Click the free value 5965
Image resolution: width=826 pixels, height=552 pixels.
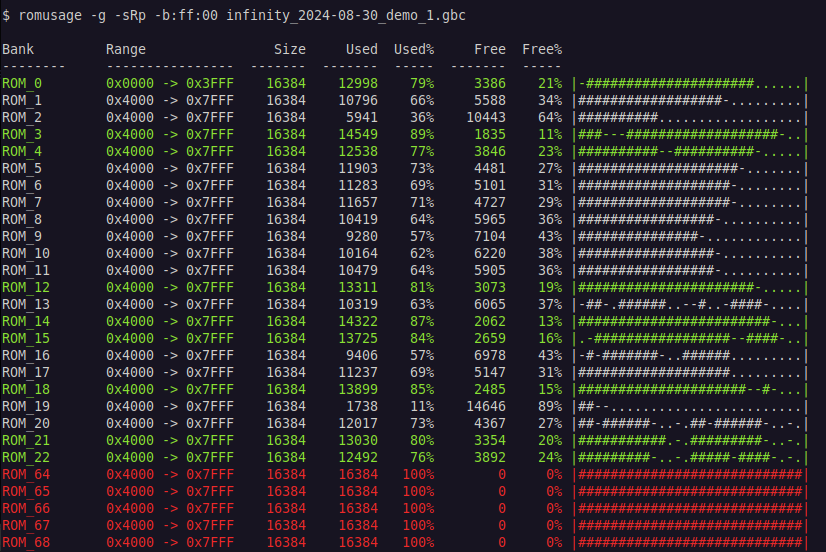click(490, 219)
